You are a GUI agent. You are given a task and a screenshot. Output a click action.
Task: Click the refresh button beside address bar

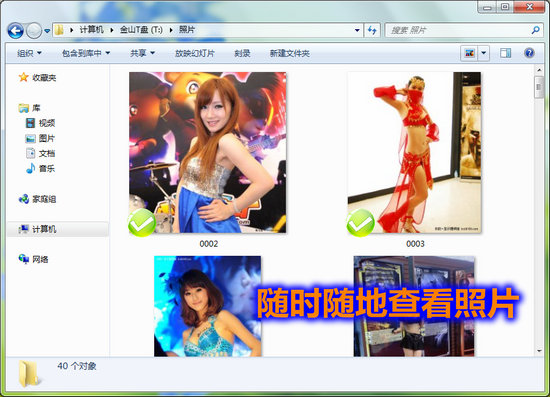[x=372, y=31]
